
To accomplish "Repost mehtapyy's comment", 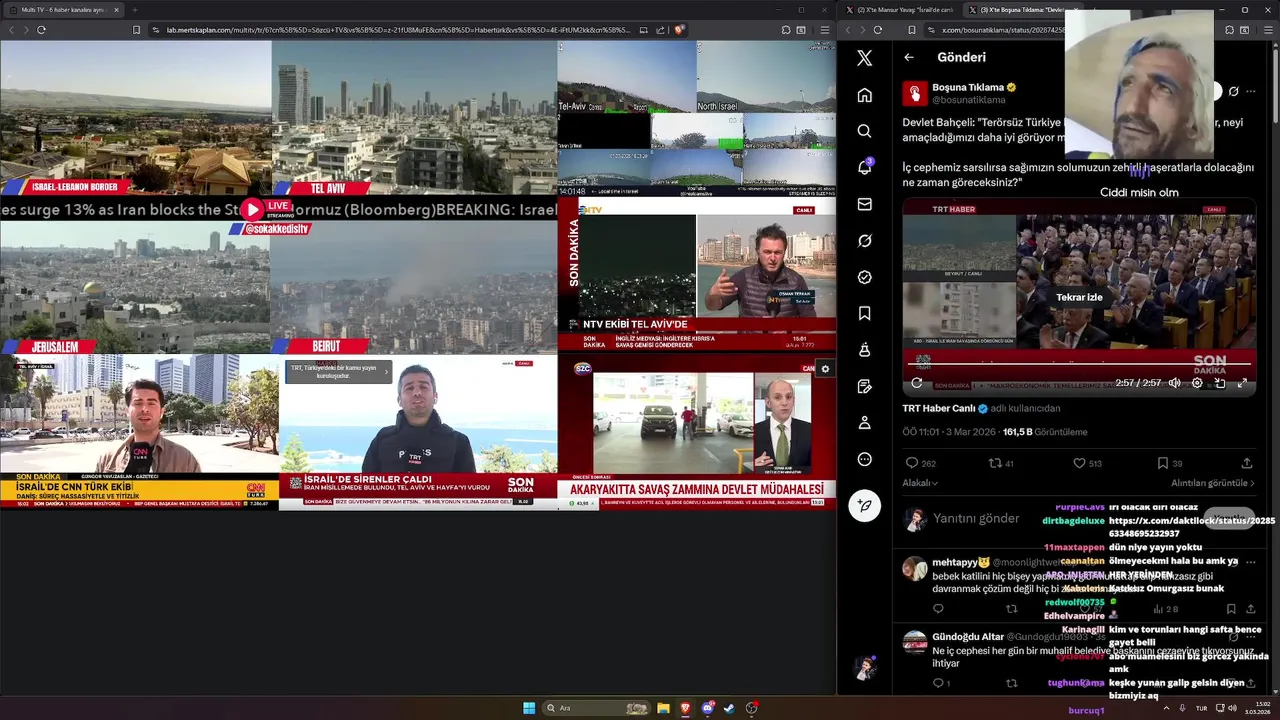I will click(x=1011, y=609).
